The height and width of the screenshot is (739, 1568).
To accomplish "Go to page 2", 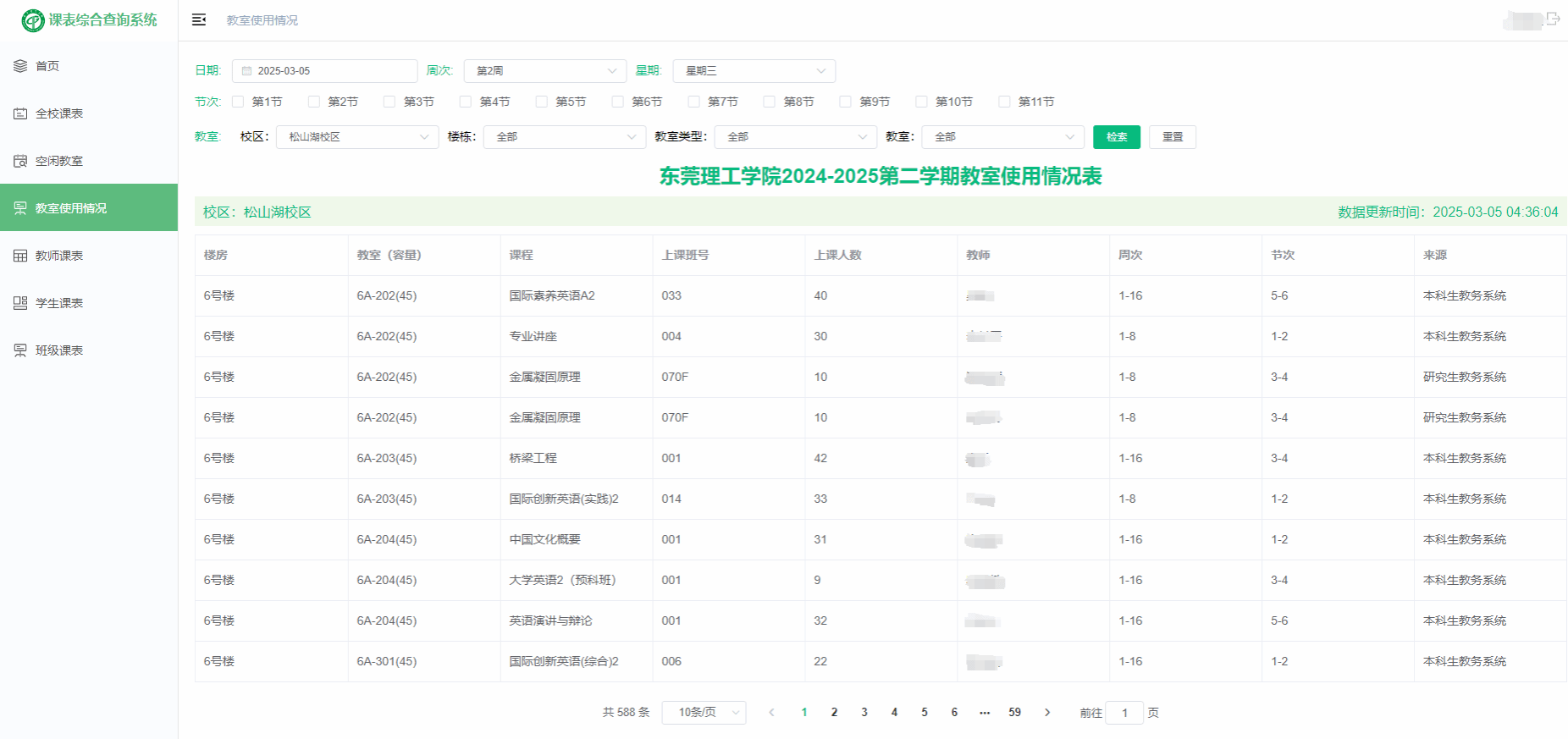I will 834,713.
